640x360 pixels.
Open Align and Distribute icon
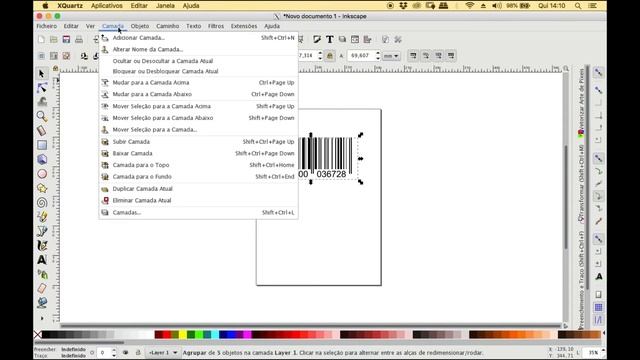(367, 39)
